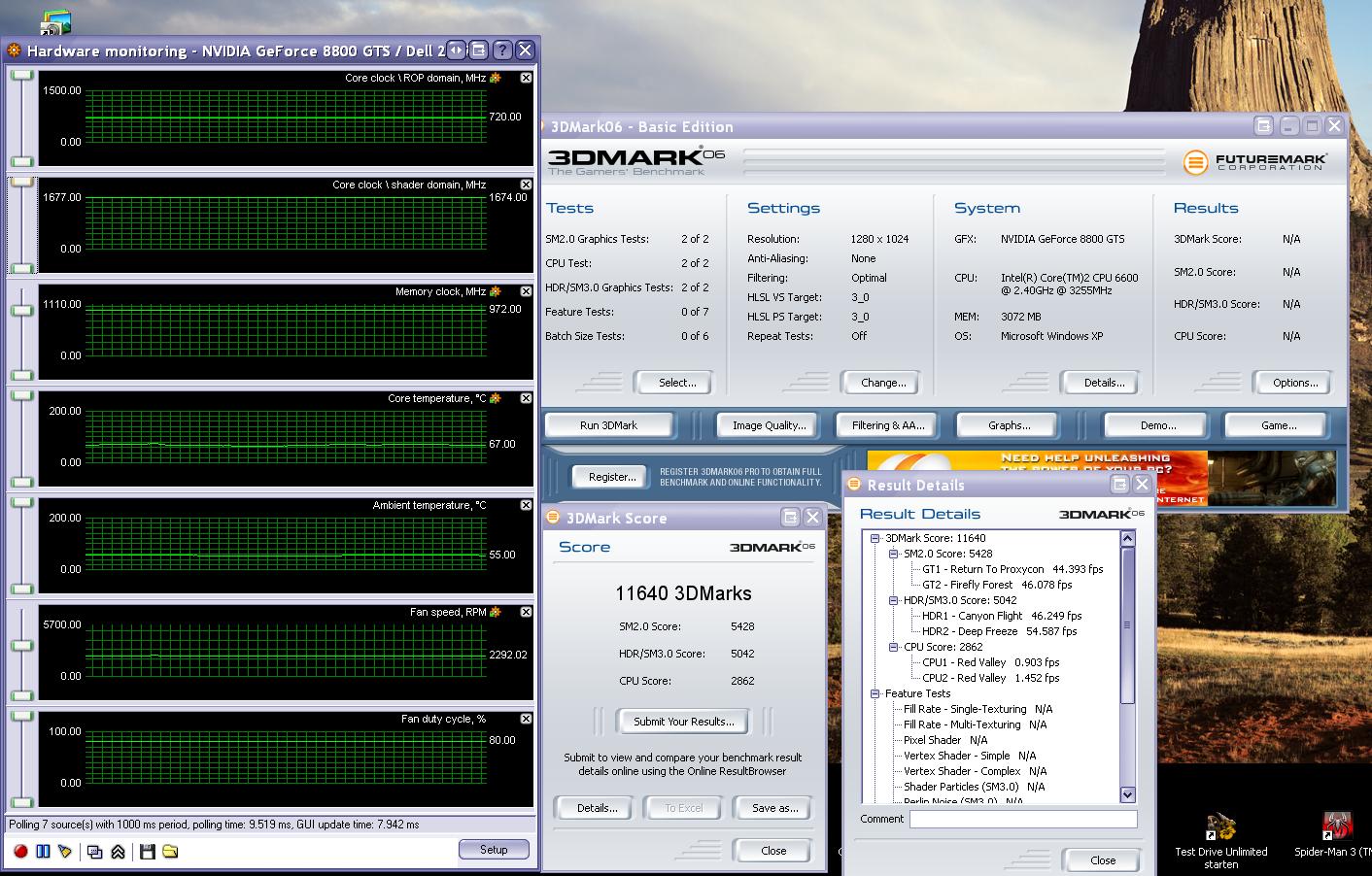Click the Run 3DMark button
Image resolution: width=1372 pixels, height=876 pixels.
[x=609, y=425]
